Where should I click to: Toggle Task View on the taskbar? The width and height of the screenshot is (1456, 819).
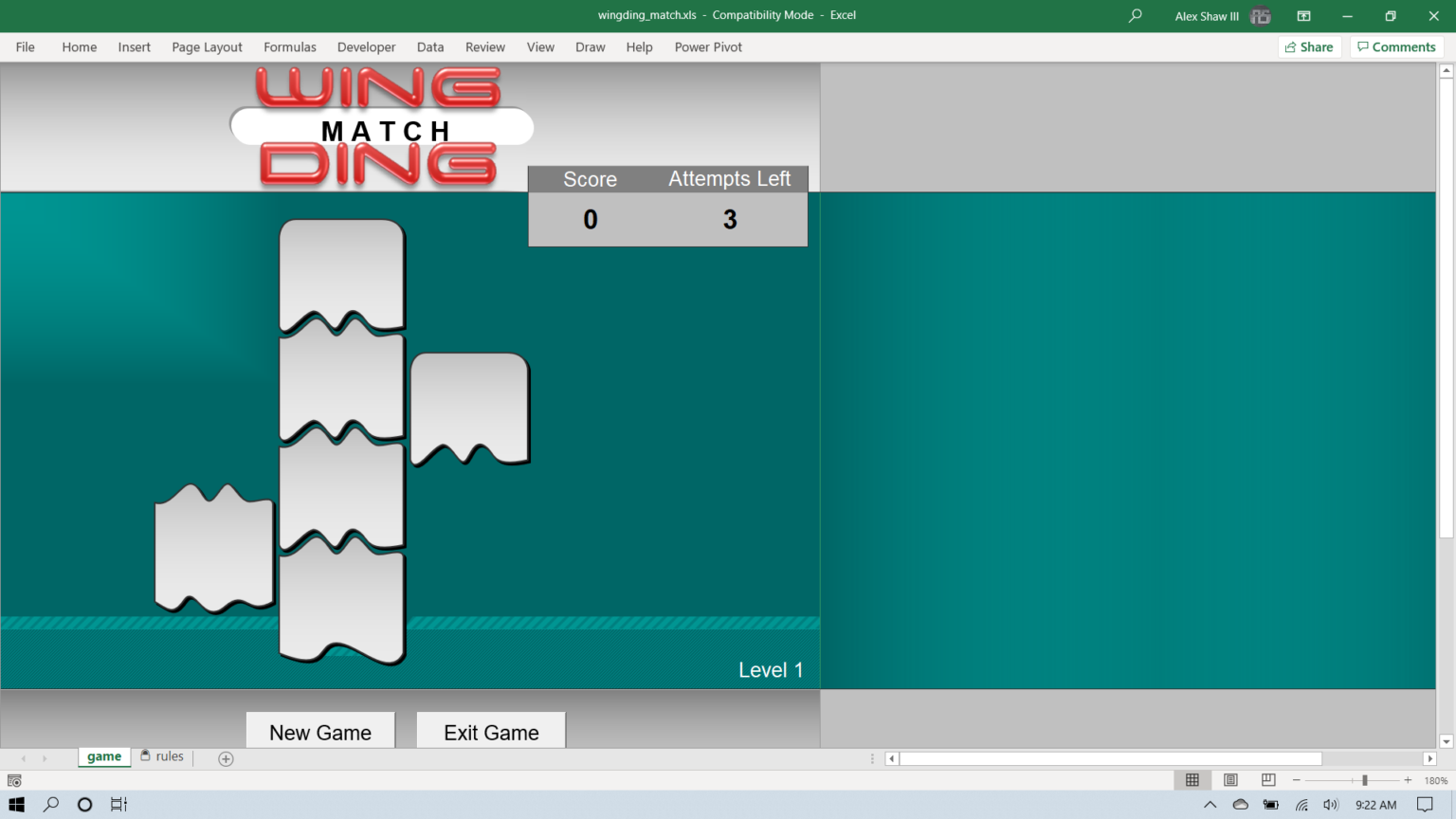tap(118, 804)
